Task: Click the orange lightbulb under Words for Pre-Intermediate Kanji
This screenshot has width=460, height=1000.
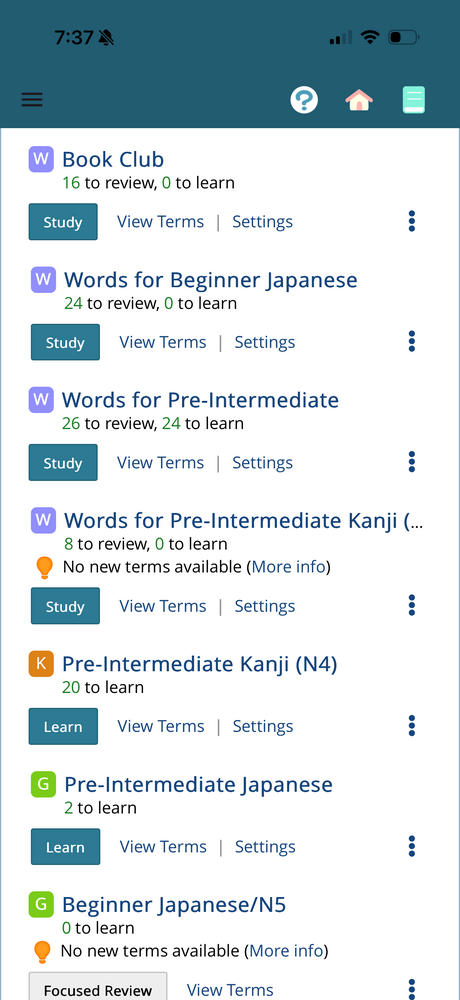Action: click(x=44, y=567)
